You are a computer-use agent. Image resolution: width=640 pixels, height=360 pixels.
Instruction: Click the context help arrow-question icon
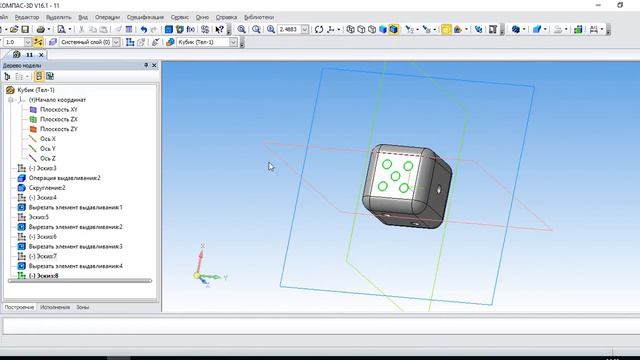tap(220, 29)
